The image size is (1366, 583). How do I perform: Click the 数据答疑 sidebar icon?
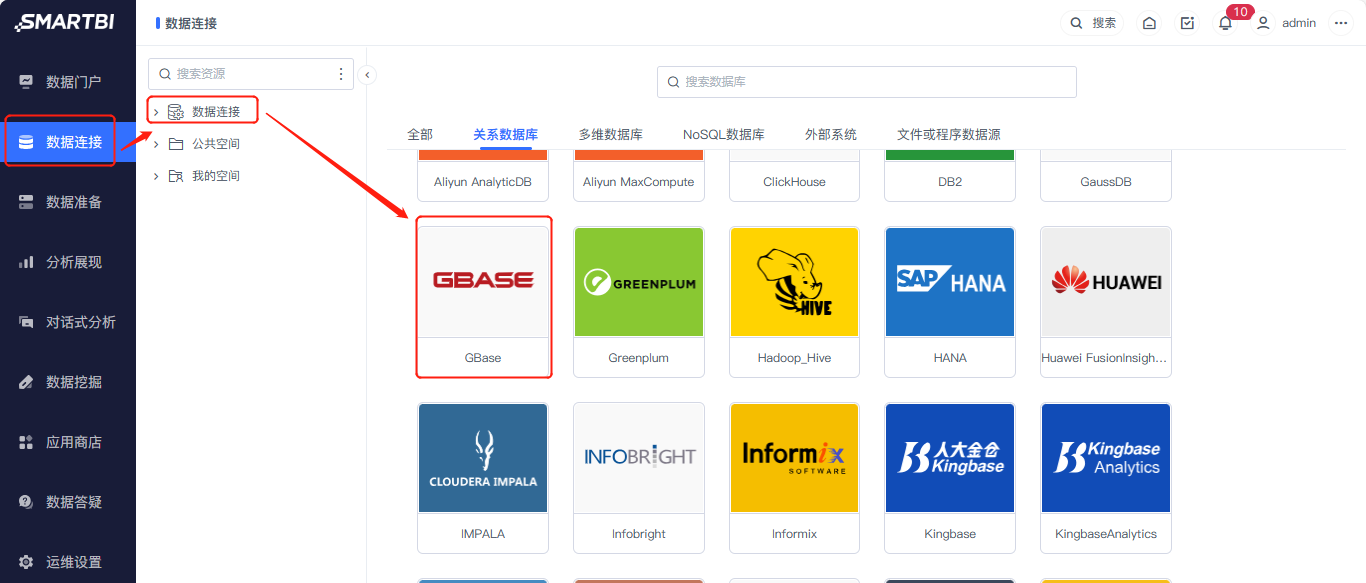point(26,502)
